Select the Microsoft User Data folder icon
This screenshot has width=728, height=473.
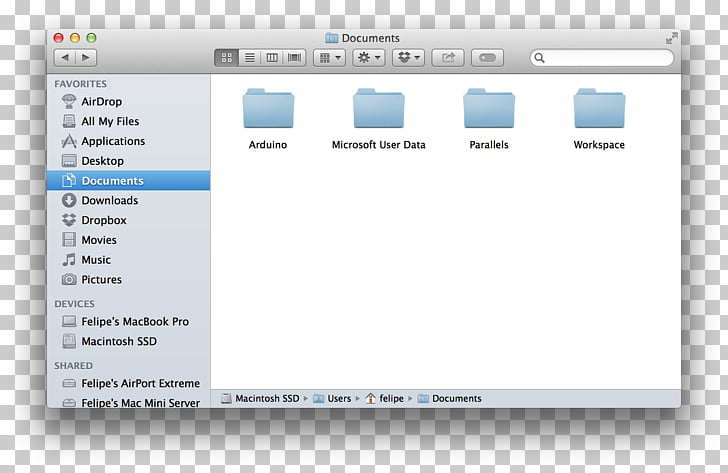tap(379, 108)
